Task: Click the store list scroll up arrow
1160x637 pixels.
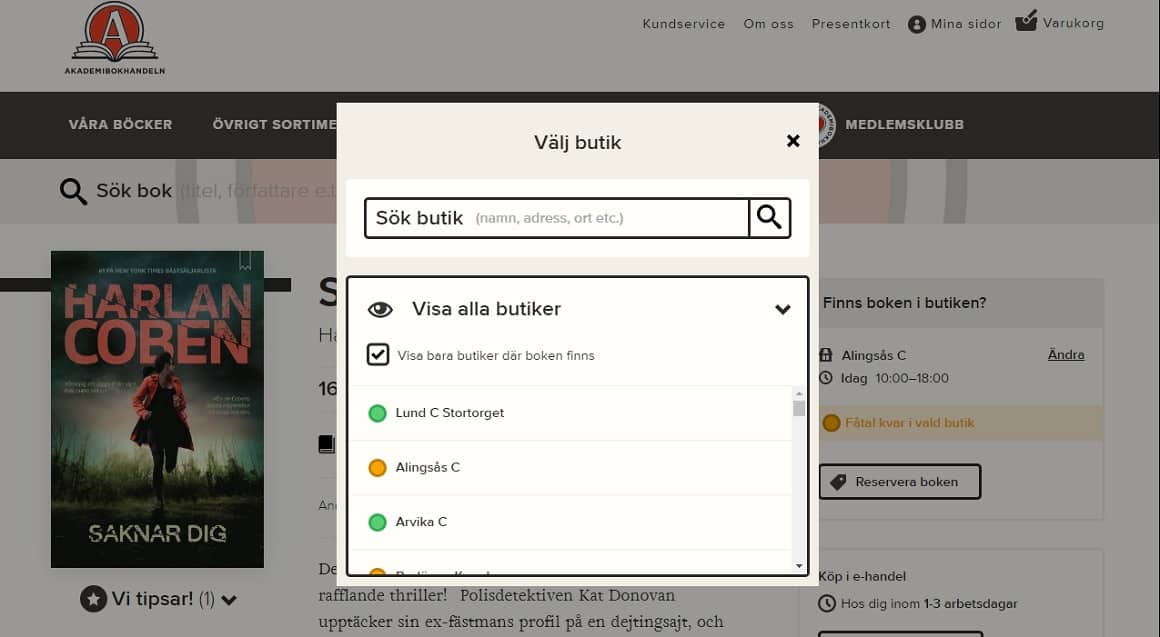Action: tap(799, 394)
